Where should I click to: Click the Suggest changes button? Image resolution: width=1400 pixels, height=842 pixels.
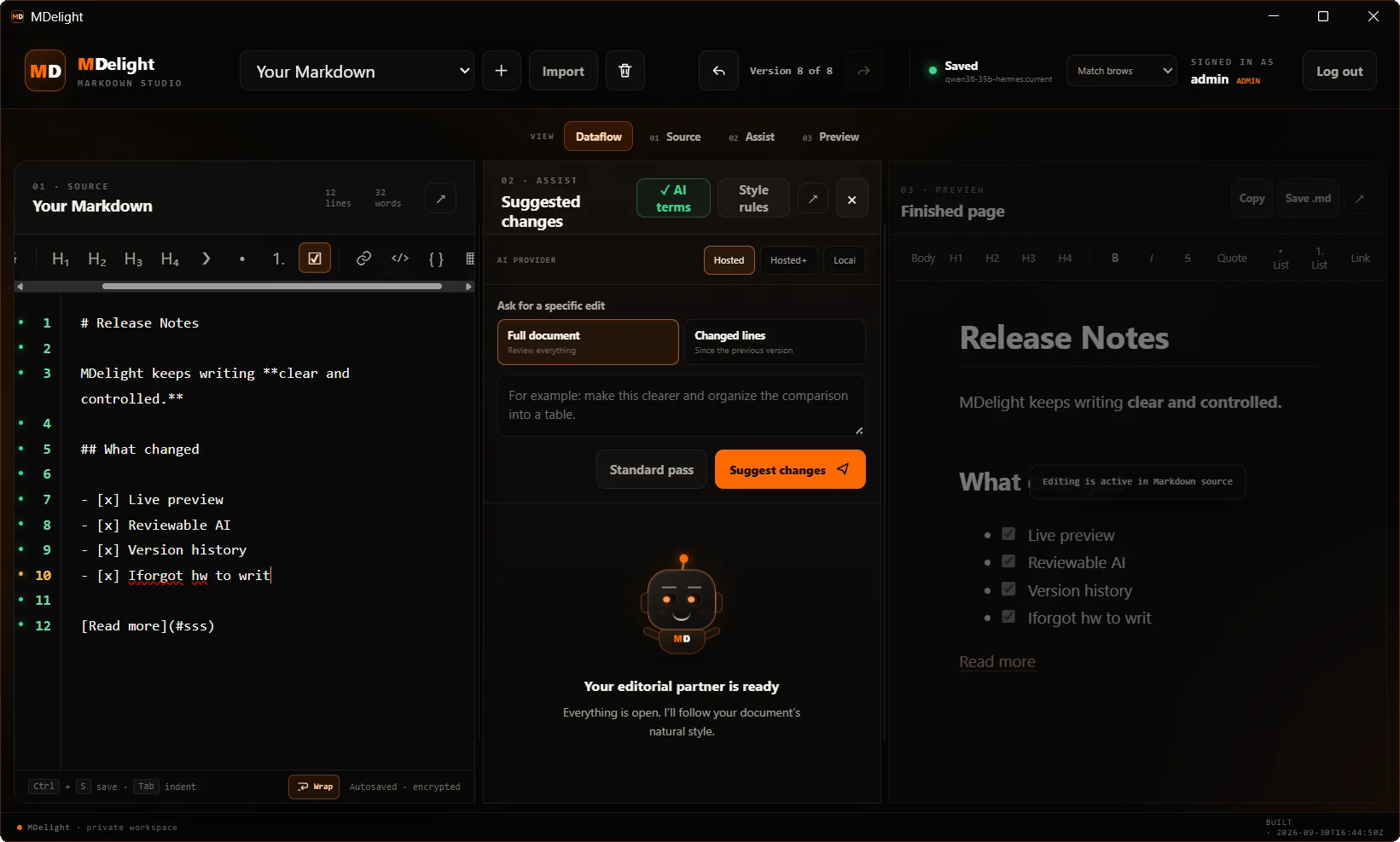tap(790, 469)
